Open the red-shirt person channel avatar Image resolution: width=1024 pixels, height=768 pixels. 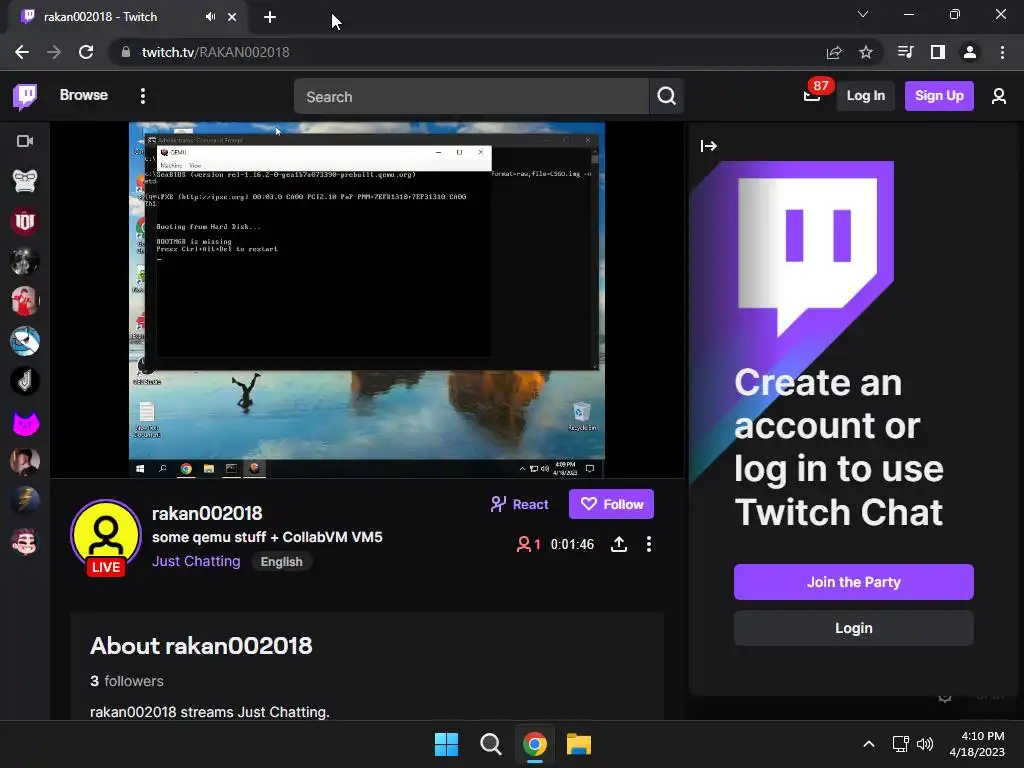coord(25,301)
